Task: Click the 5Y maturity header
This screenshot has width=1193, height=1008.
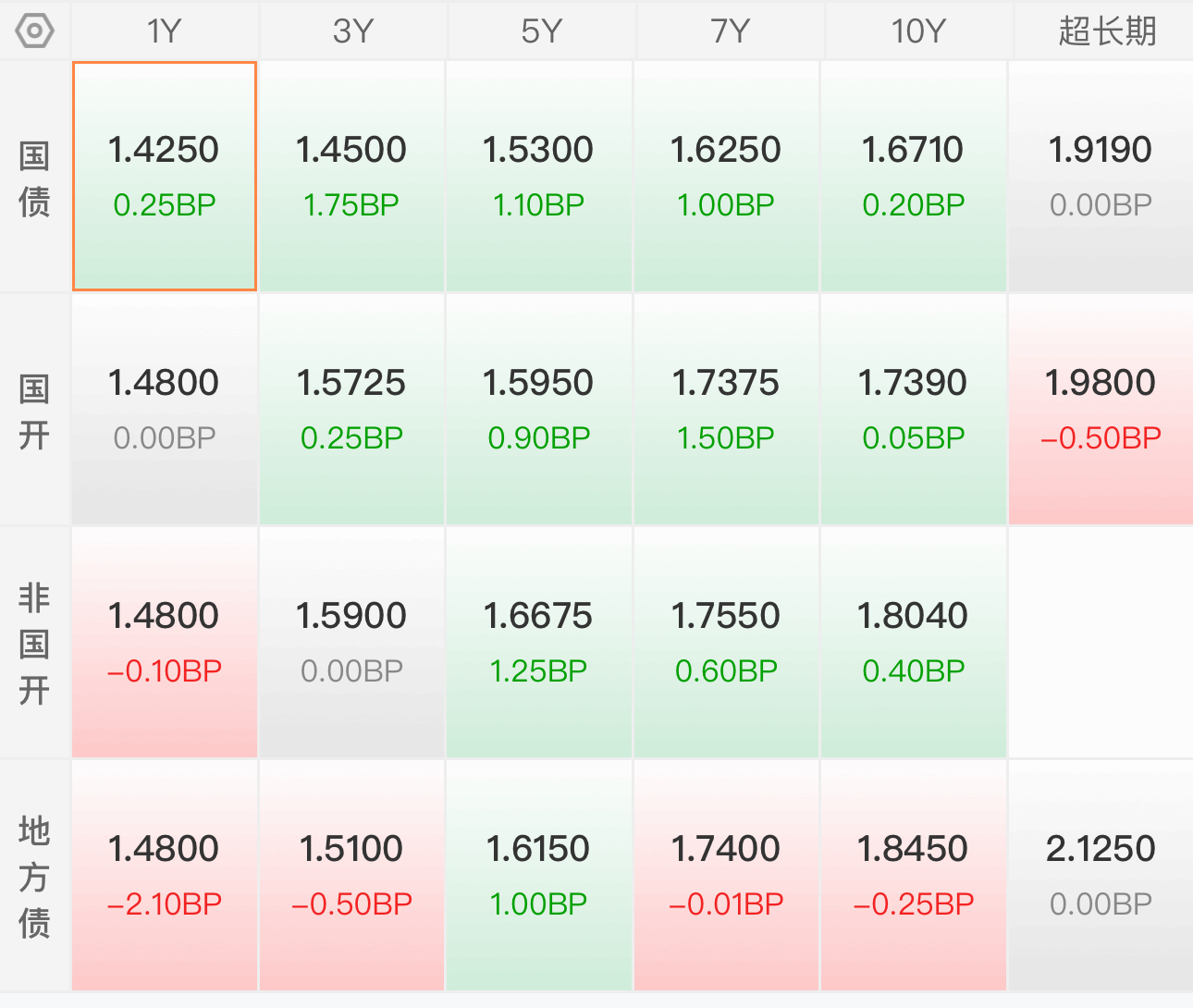Action: tap(541, 31)
